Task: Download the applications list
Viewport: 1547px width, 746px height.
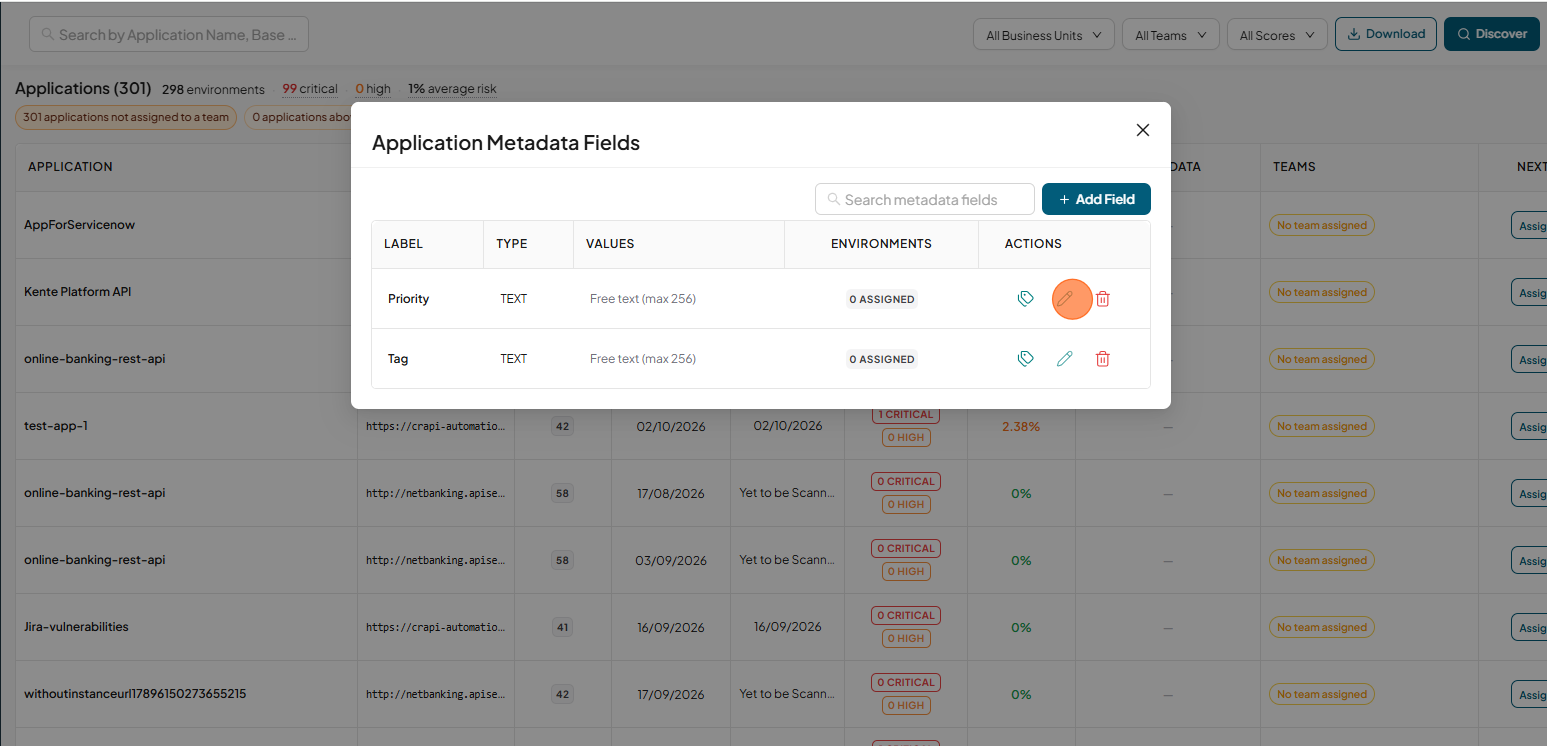Action: (x=1386, y=34)
